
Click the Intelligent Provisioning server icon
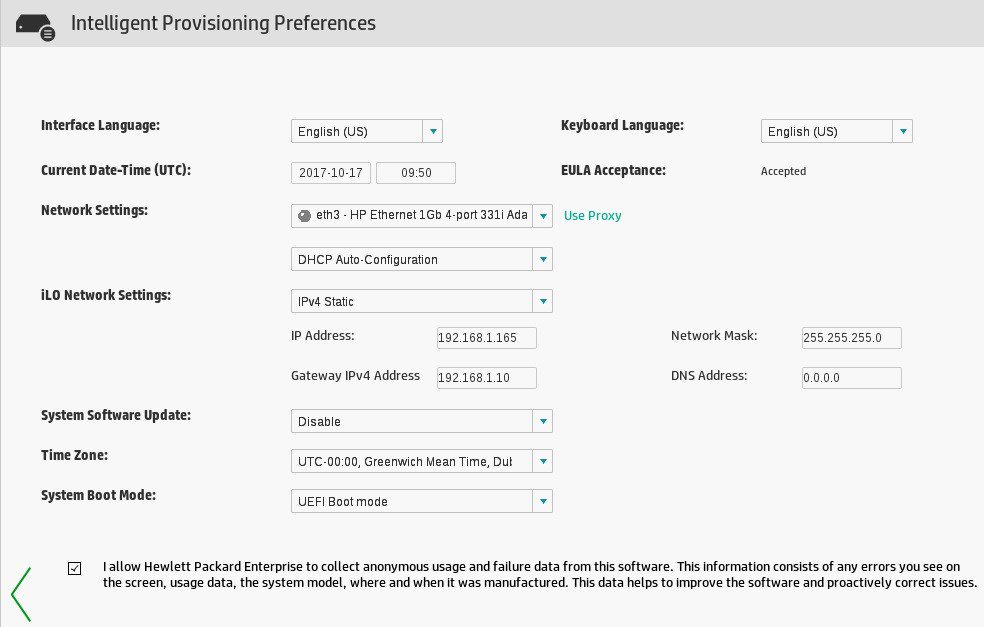coord(35,28)
